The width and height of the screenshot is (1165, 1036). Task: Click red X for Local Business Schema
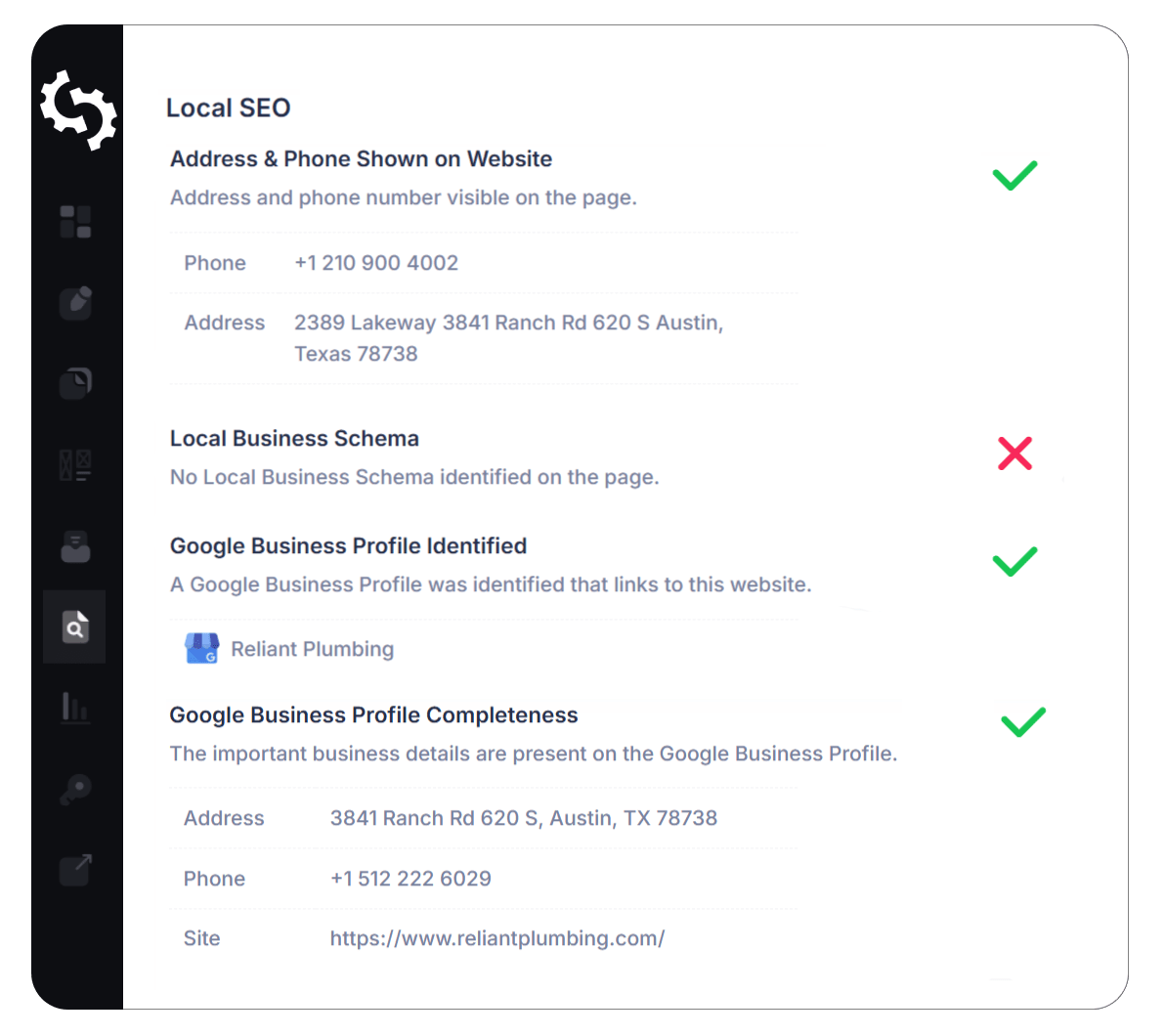click(x=1014, y=453)
